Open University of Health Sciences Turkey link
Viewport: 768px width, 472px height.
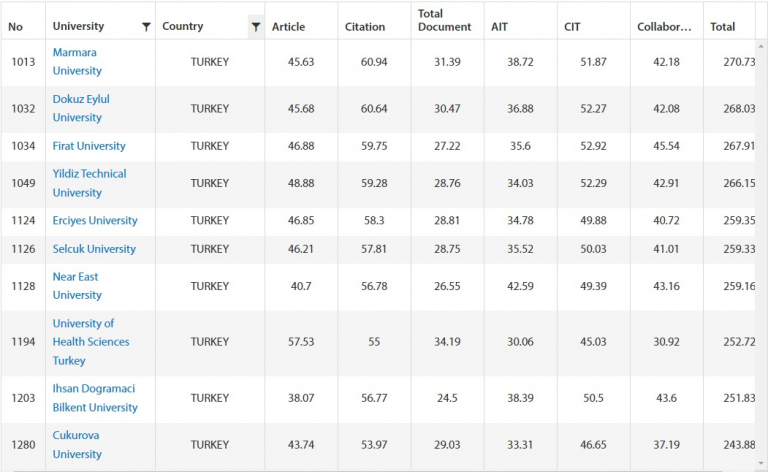click(91, 342)
